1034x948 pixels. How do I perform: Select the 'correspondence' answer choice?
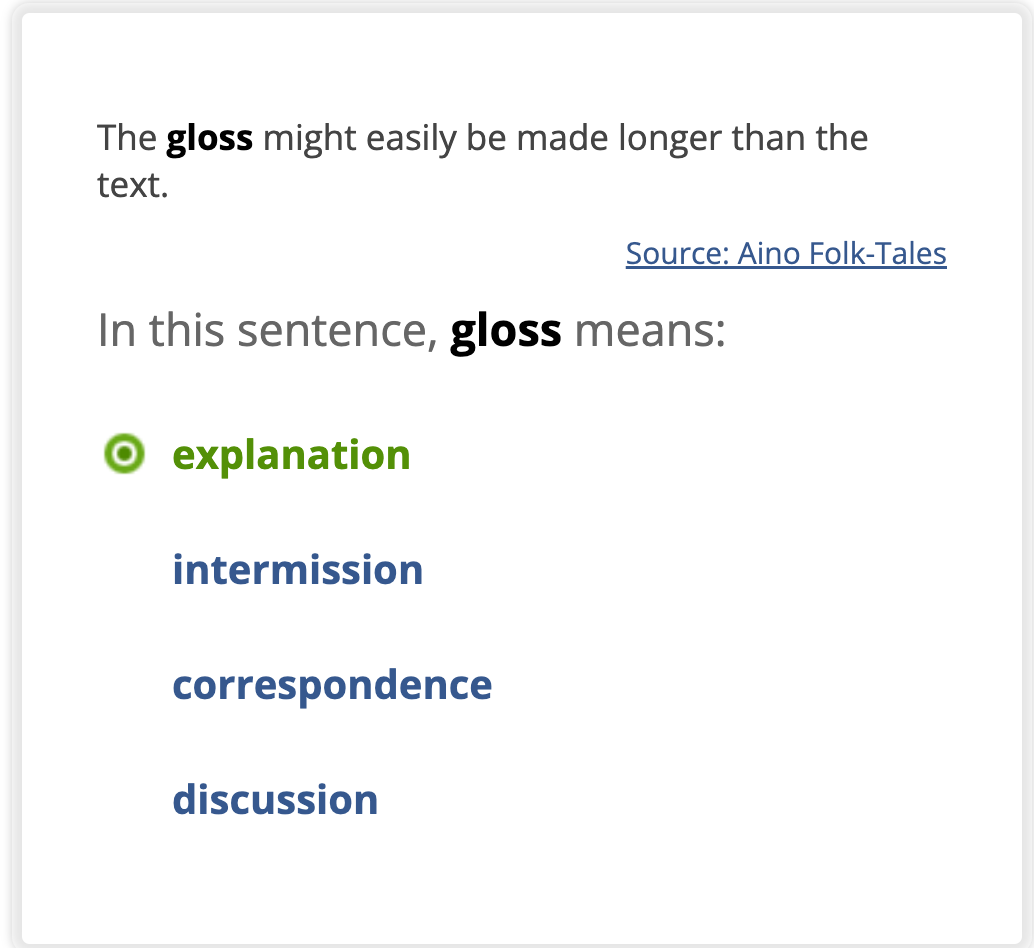pos(332,685)
